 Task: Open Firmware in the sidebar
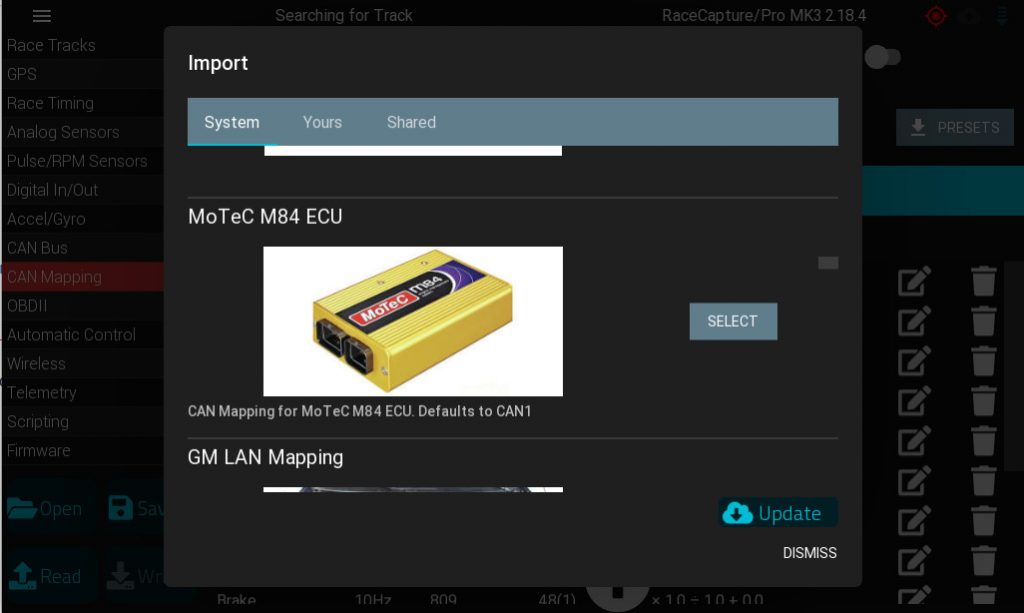82,450
